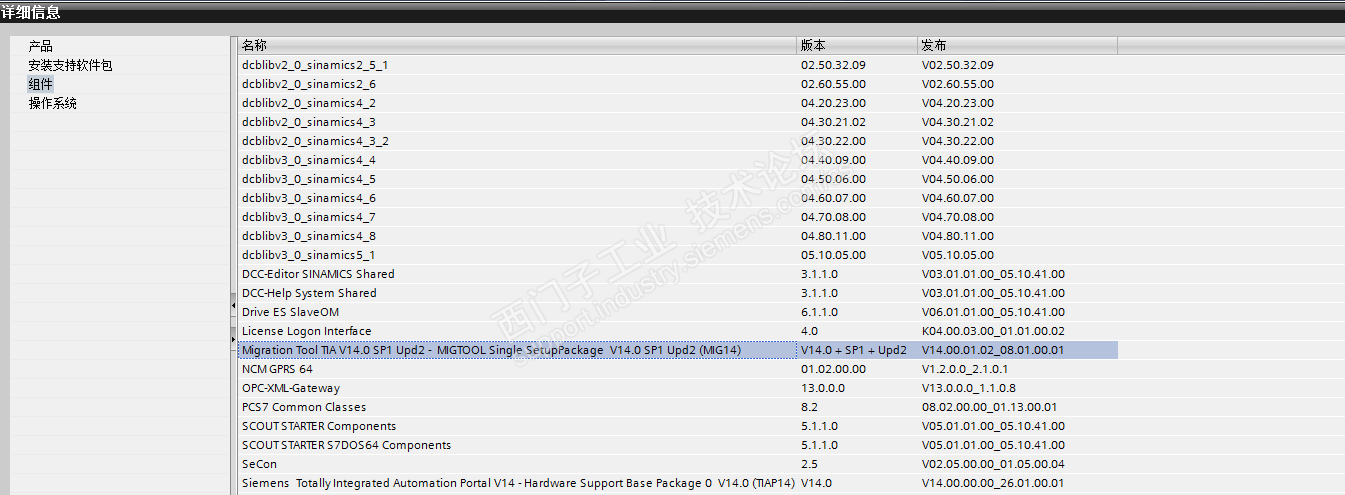Image resolution: width=1345 pixels, height=495 pixels.
Task: Select DCC-Editor SINAMICS Shared row
Action: tap(678, 274)
